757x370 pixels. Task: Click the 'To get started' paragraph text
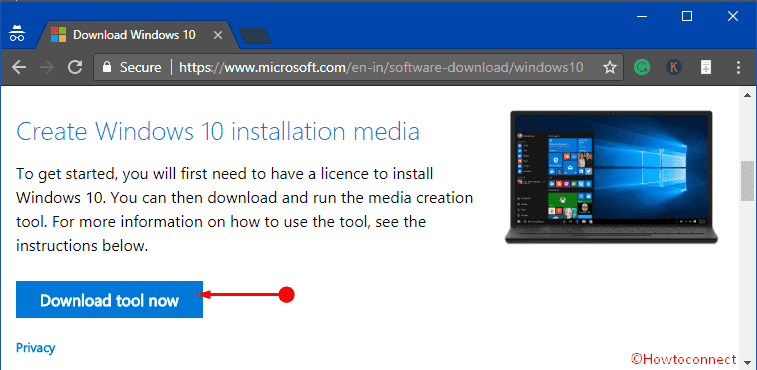(x=244, y=210)
